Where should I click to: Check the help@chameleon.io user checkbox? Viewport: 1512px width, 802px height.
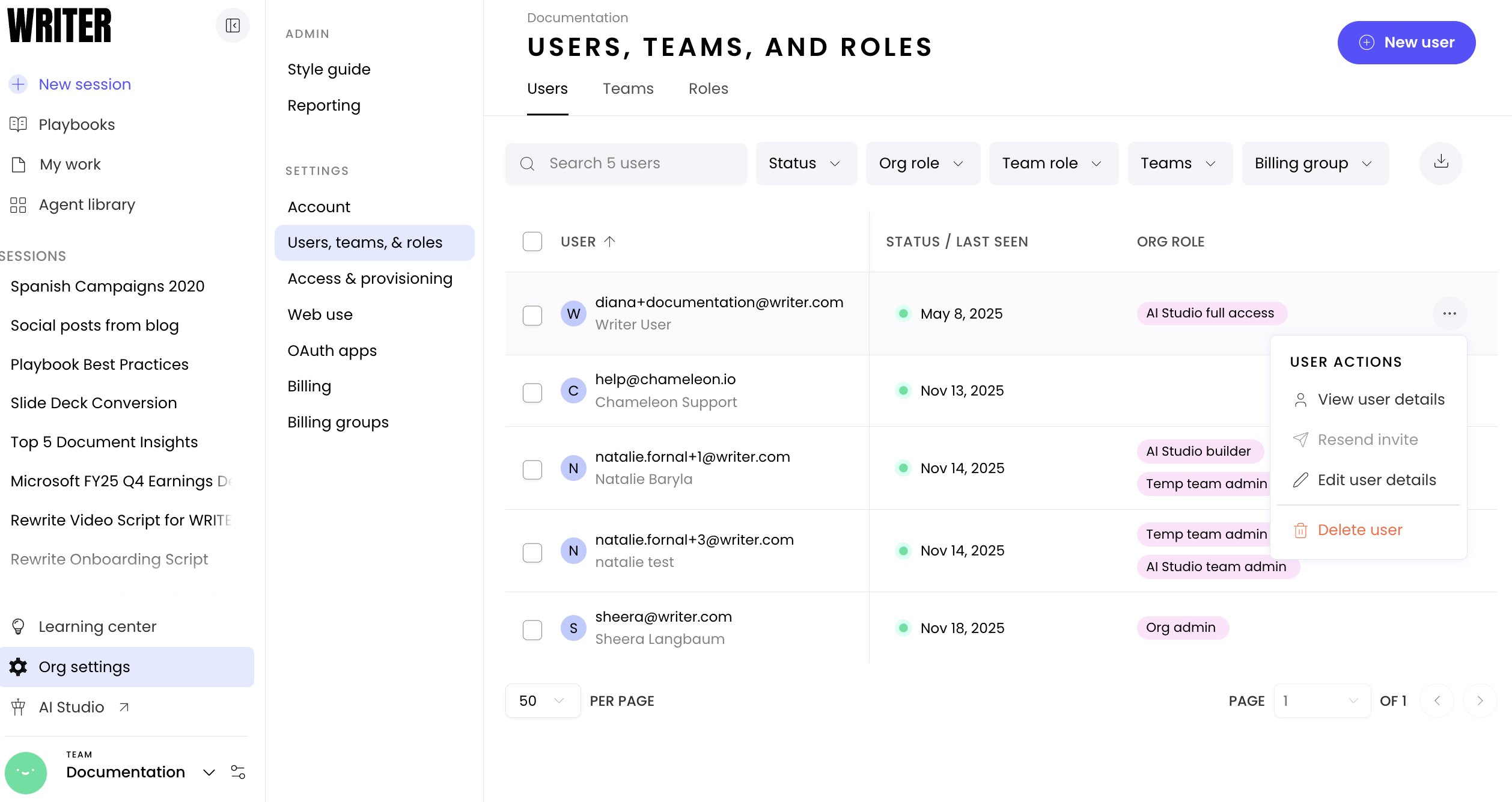[532, 393]
